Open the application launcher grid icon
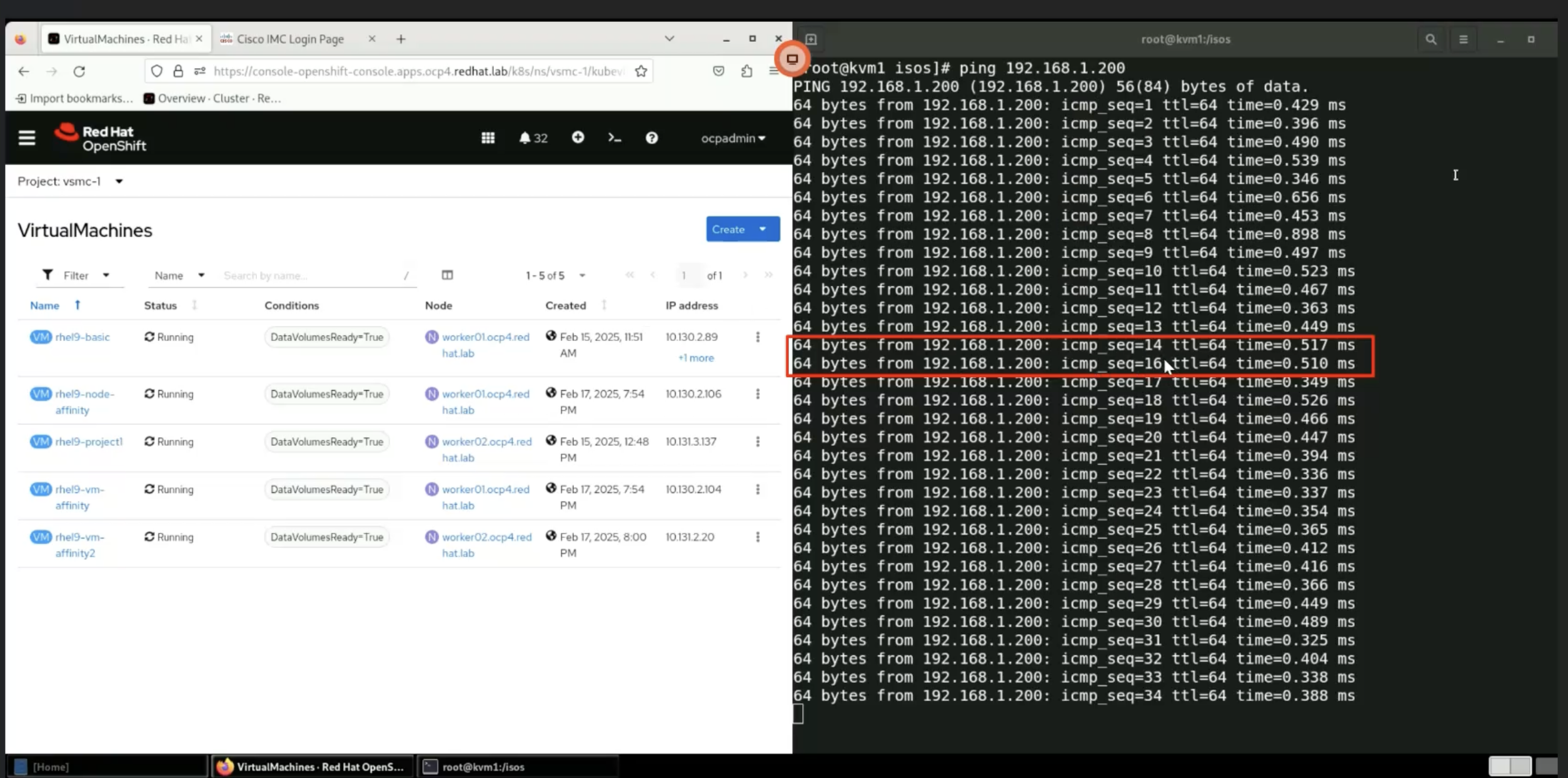The width and height of the screenshot is (1568, 778). (x=488, y=138)
